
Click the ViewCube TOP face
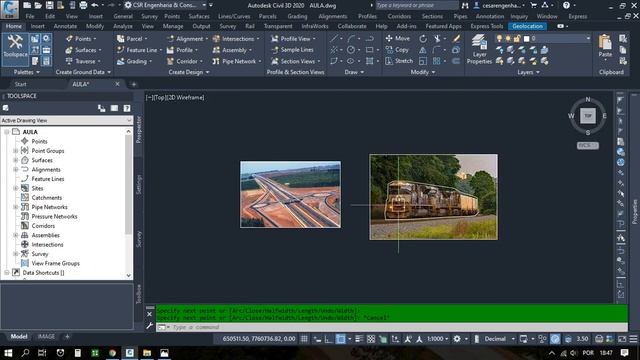[588, 116]
